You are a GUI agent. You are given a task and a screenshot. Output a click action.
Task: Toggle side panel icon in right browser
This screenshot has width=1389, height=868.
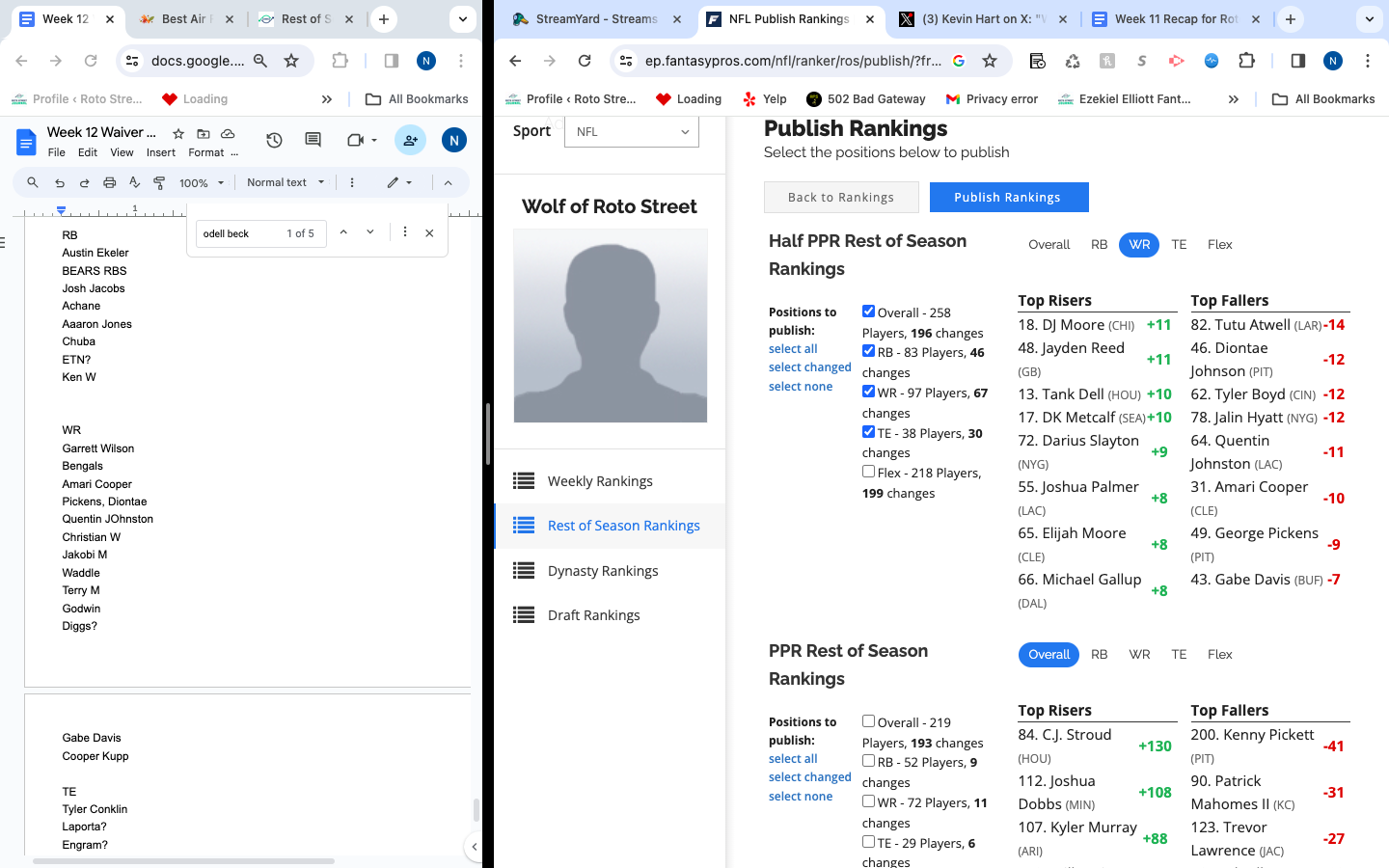click(1297, 61)
